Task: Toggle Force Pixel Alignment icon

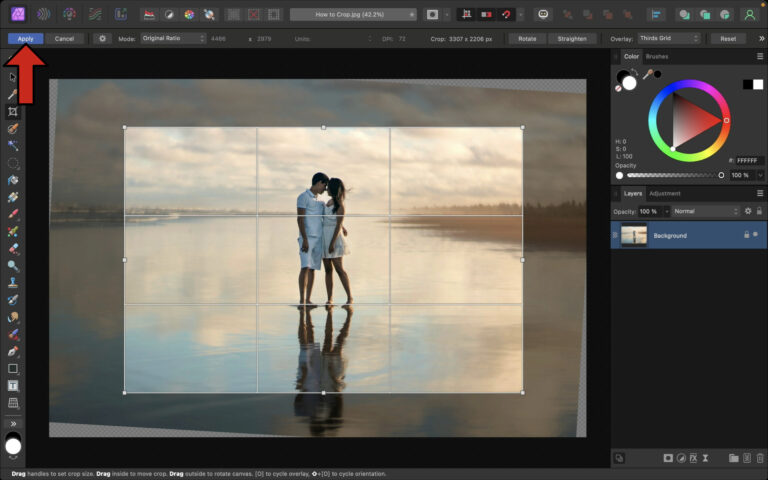Action: (466, 15)
